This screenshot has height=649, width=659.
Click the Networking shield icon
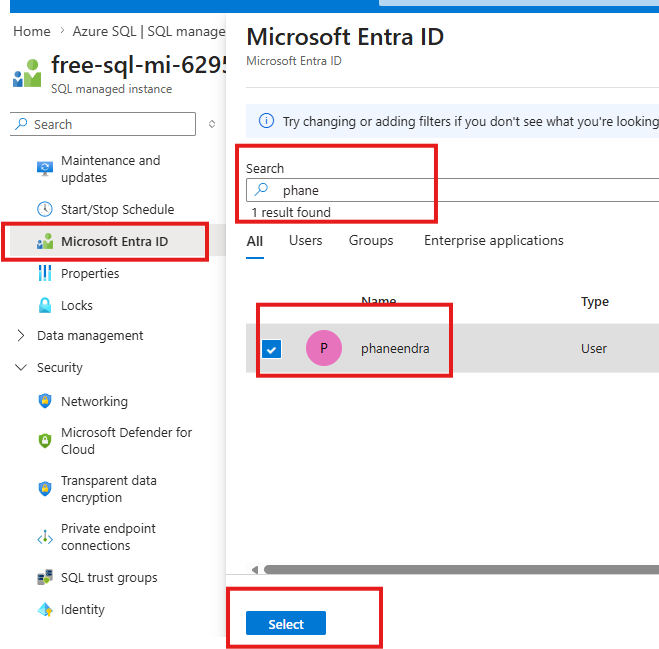pos(45,401)
